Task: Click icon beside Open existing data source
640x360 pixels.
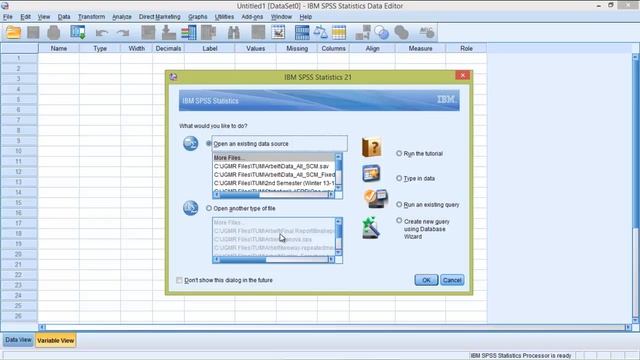Action: (x=190, y=143)
